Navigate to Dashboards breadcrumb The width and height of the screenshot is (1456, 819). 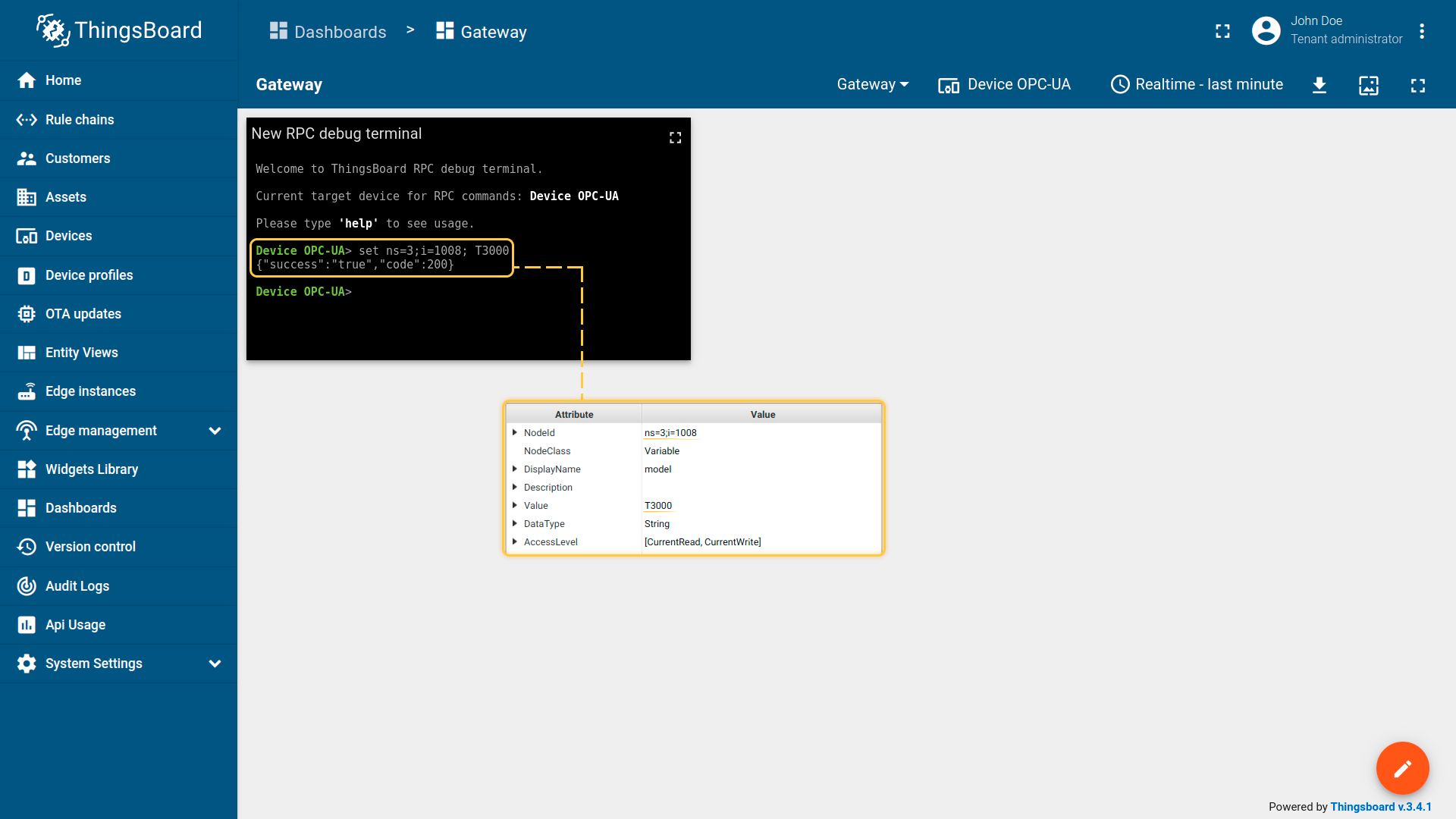[328, 32]
